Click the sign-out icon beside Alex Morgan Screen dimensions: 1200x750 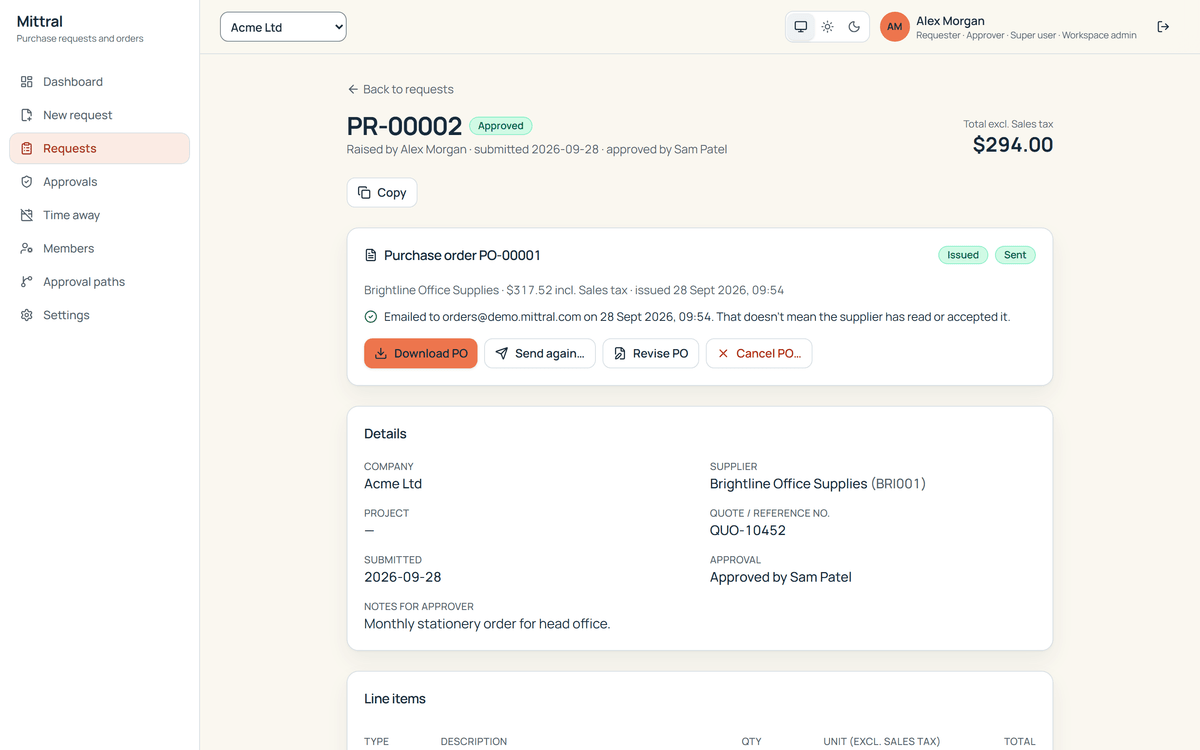click(1163, 27)
